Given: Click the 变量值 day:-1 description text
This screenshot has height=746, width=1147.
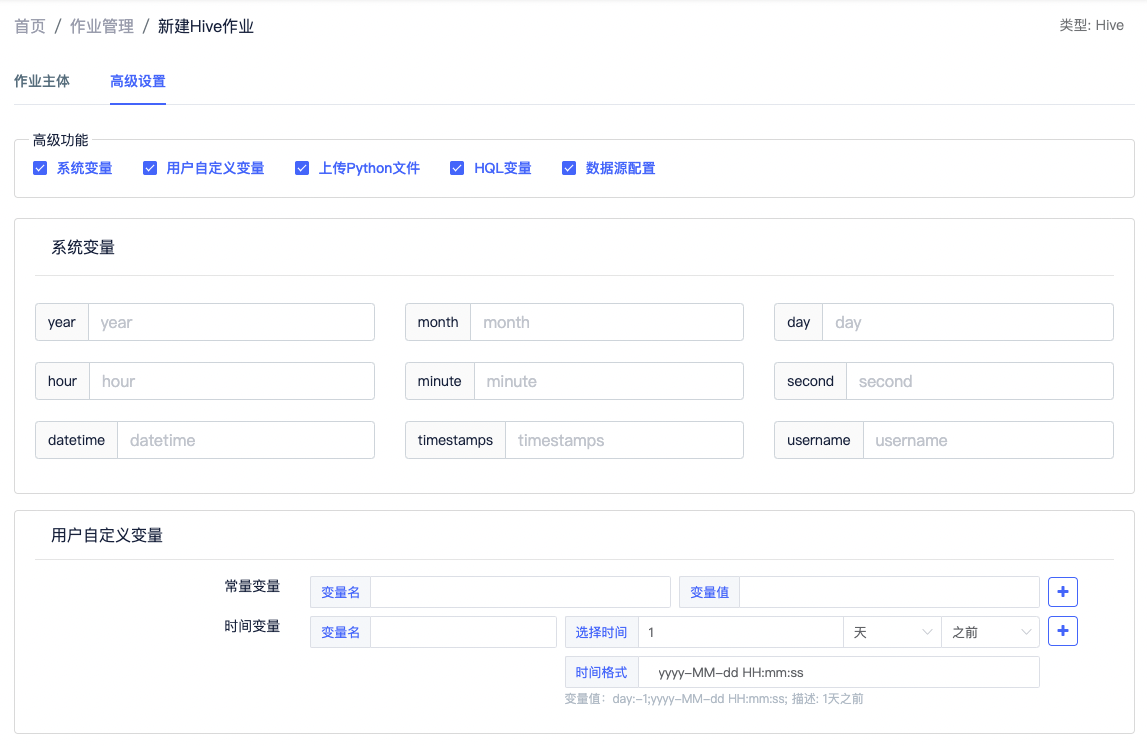Looking at the screenshot, I should coord(714,699).
